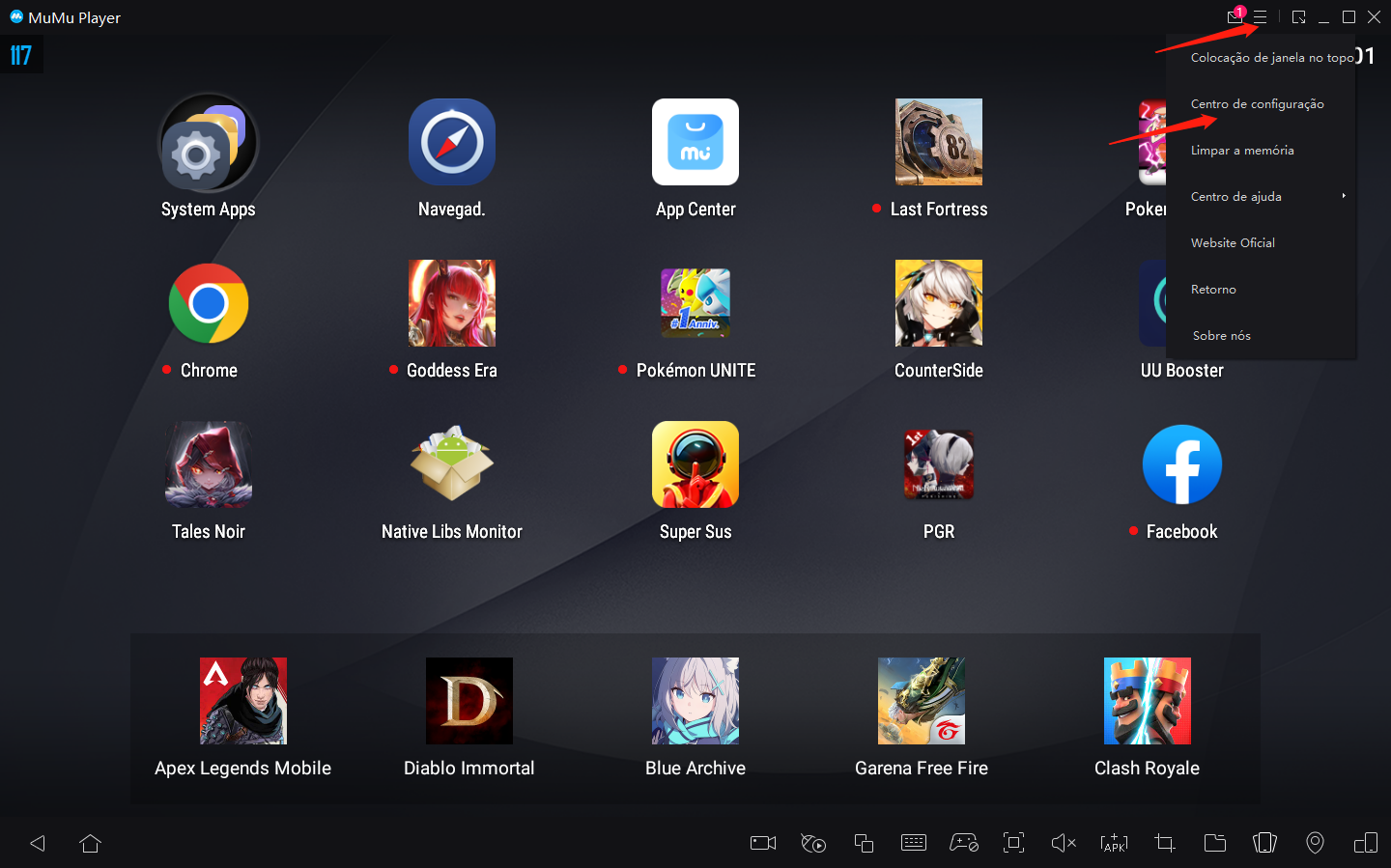1391x868 pixels.
Task: Select Diablo Immortal recommendation
Action: [x=469, y=701]
